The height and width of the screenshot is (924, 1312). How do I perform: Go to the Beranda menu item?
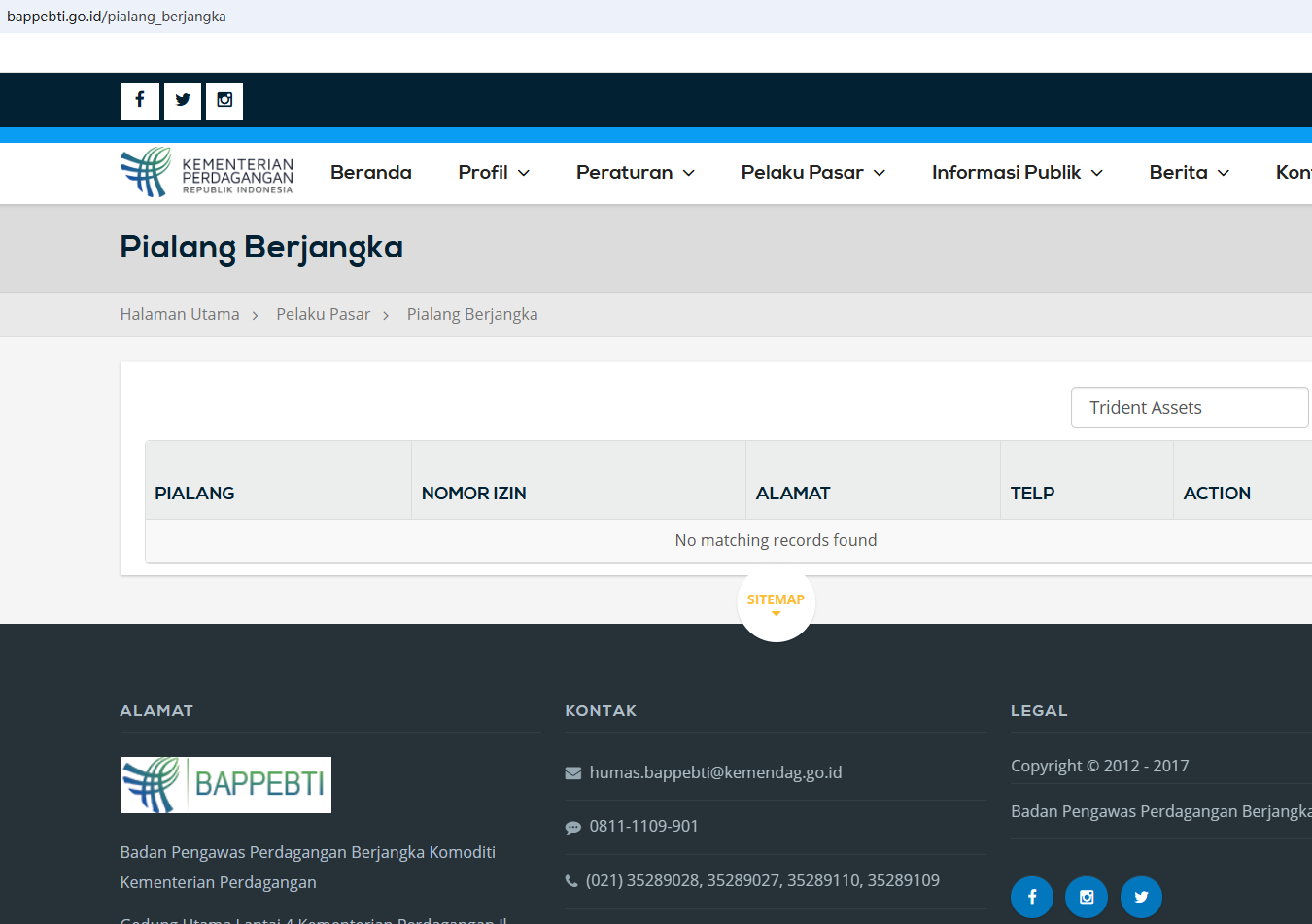[x=371, y=172]
